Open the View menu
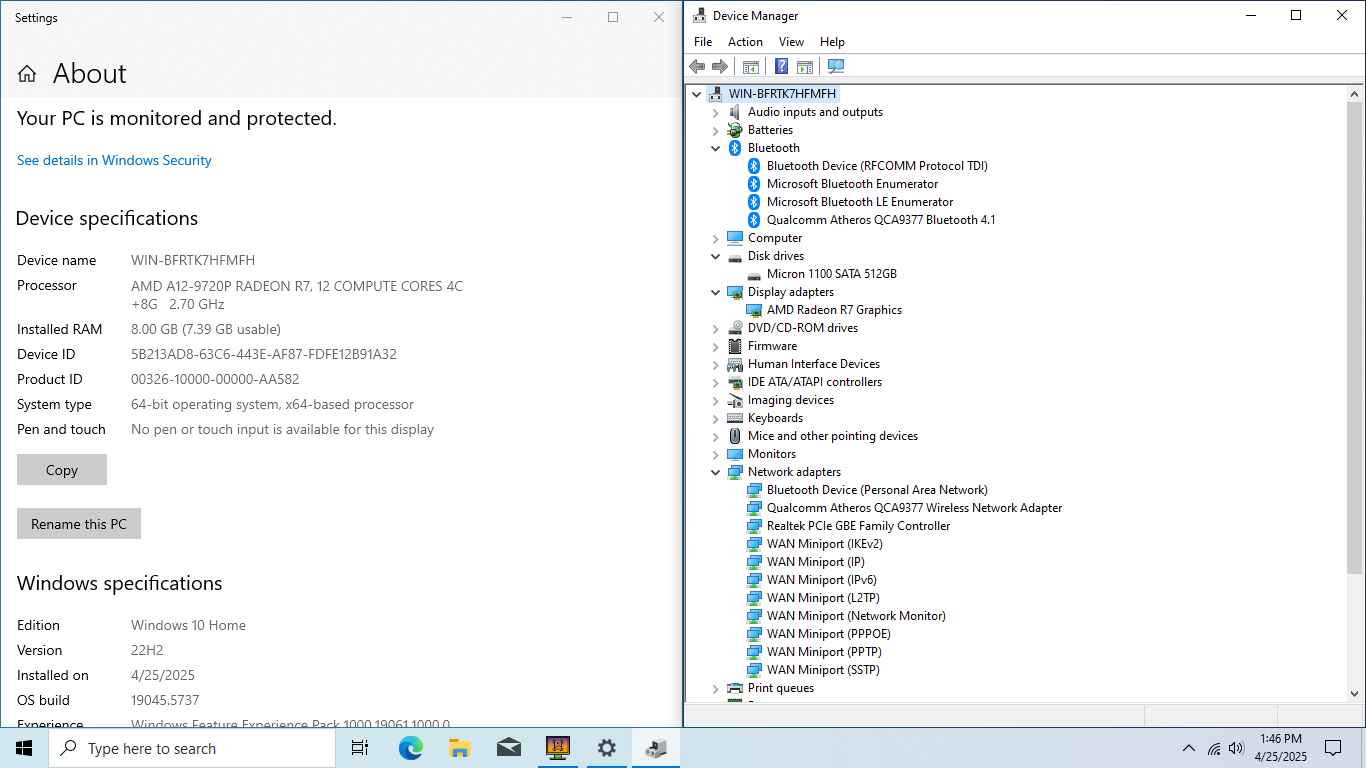This screenshot has height=768, width=1366. pos(791,42)
